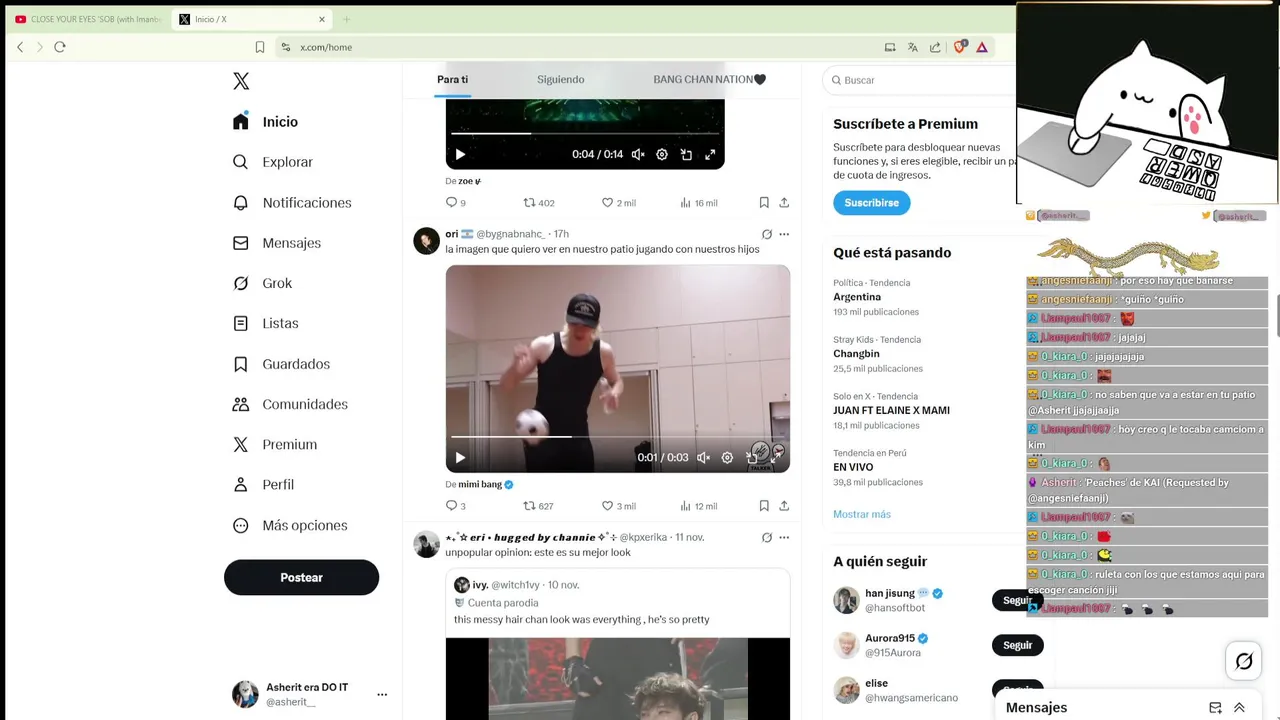This screenshot has width=1280, height=720.
Task: Follow han jisung with Seguir
Action: point(1017,600)
